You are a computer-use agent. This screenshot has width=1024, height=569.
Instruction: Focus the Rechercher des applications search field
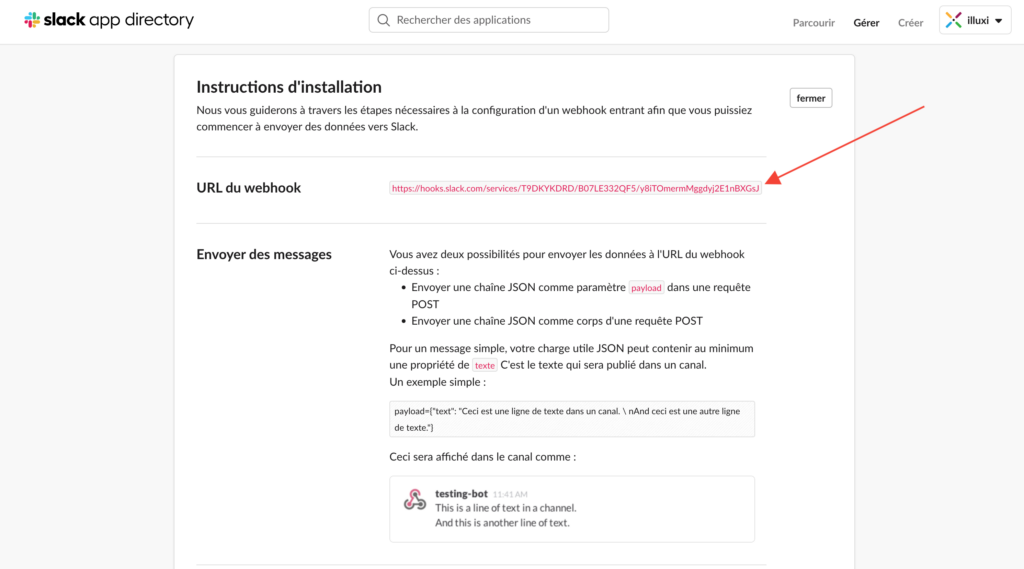click(x=488, y=20)
